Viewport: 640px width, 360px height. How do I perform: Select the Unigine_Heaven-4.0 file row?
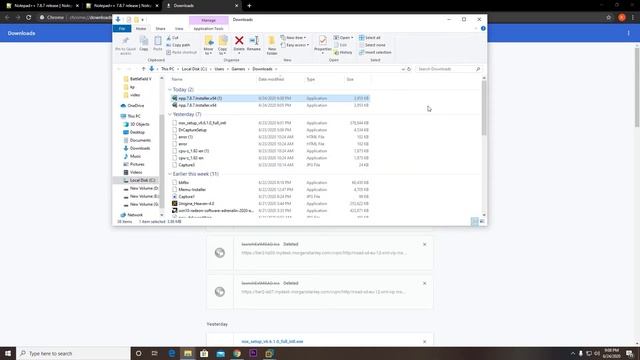(270, 203)
